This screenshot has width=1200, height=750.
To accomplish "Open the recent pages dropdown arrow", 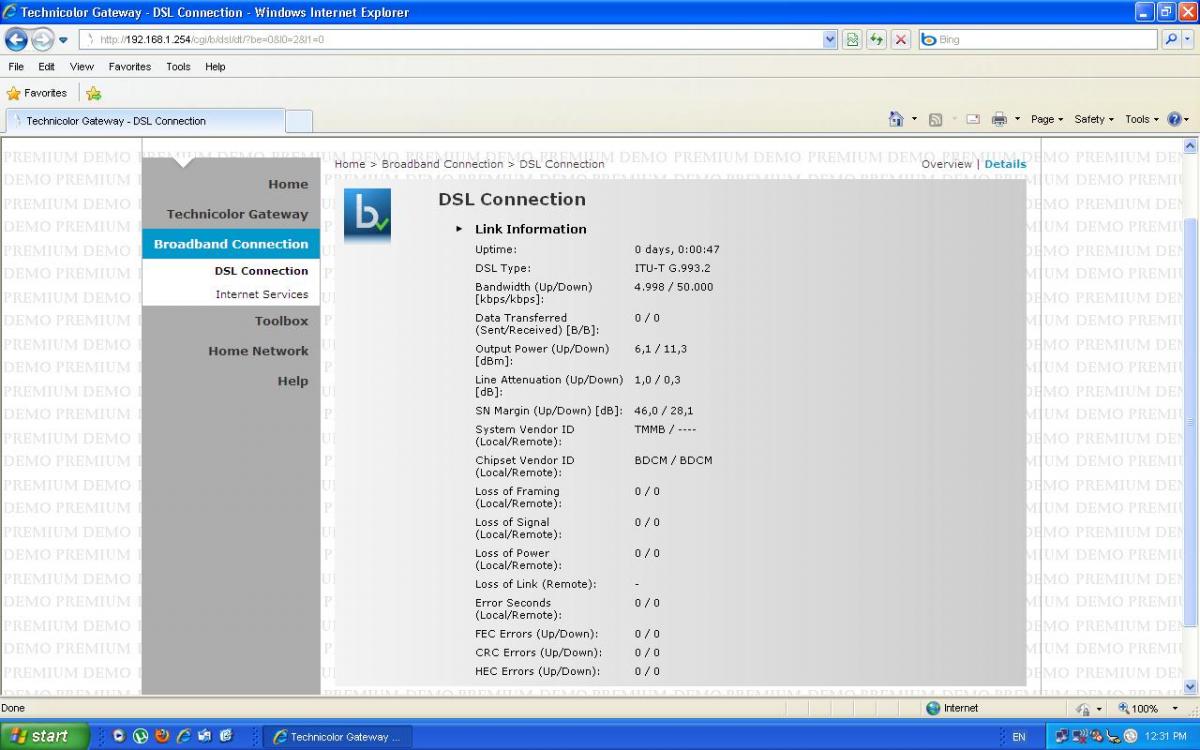I will [63, 40].
